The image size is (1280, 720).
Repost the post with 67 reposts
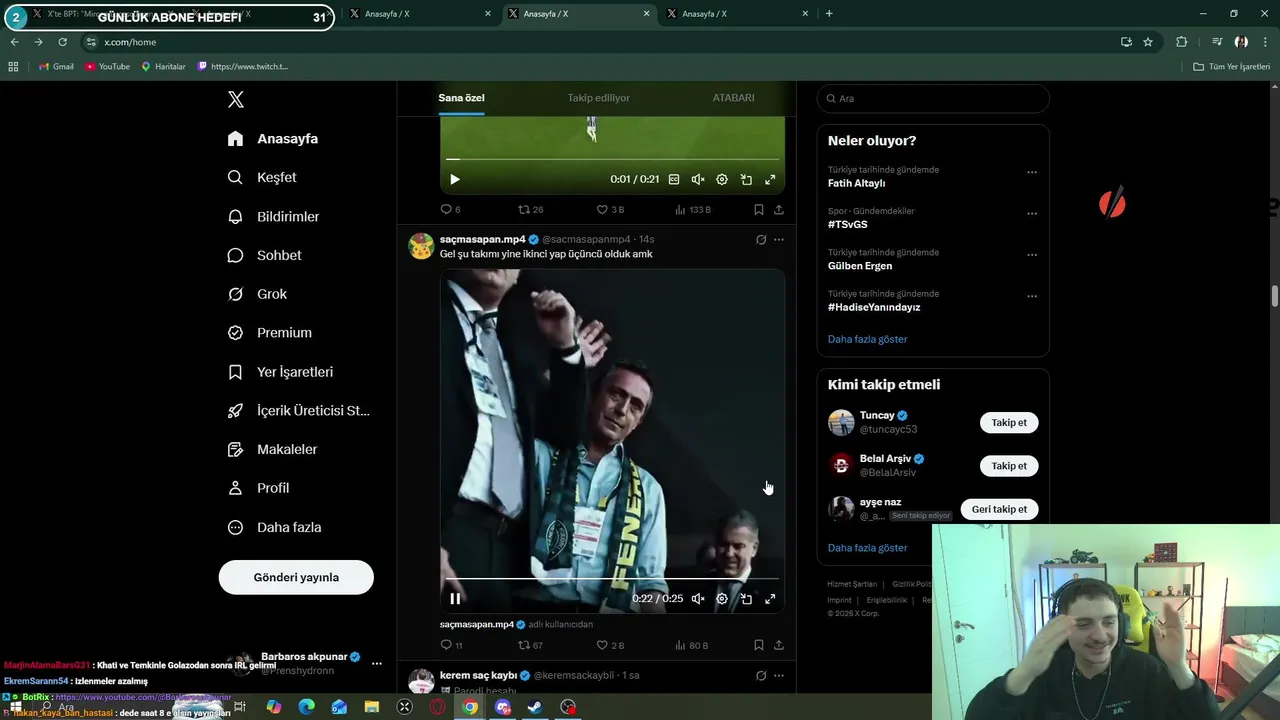(530, 645)
